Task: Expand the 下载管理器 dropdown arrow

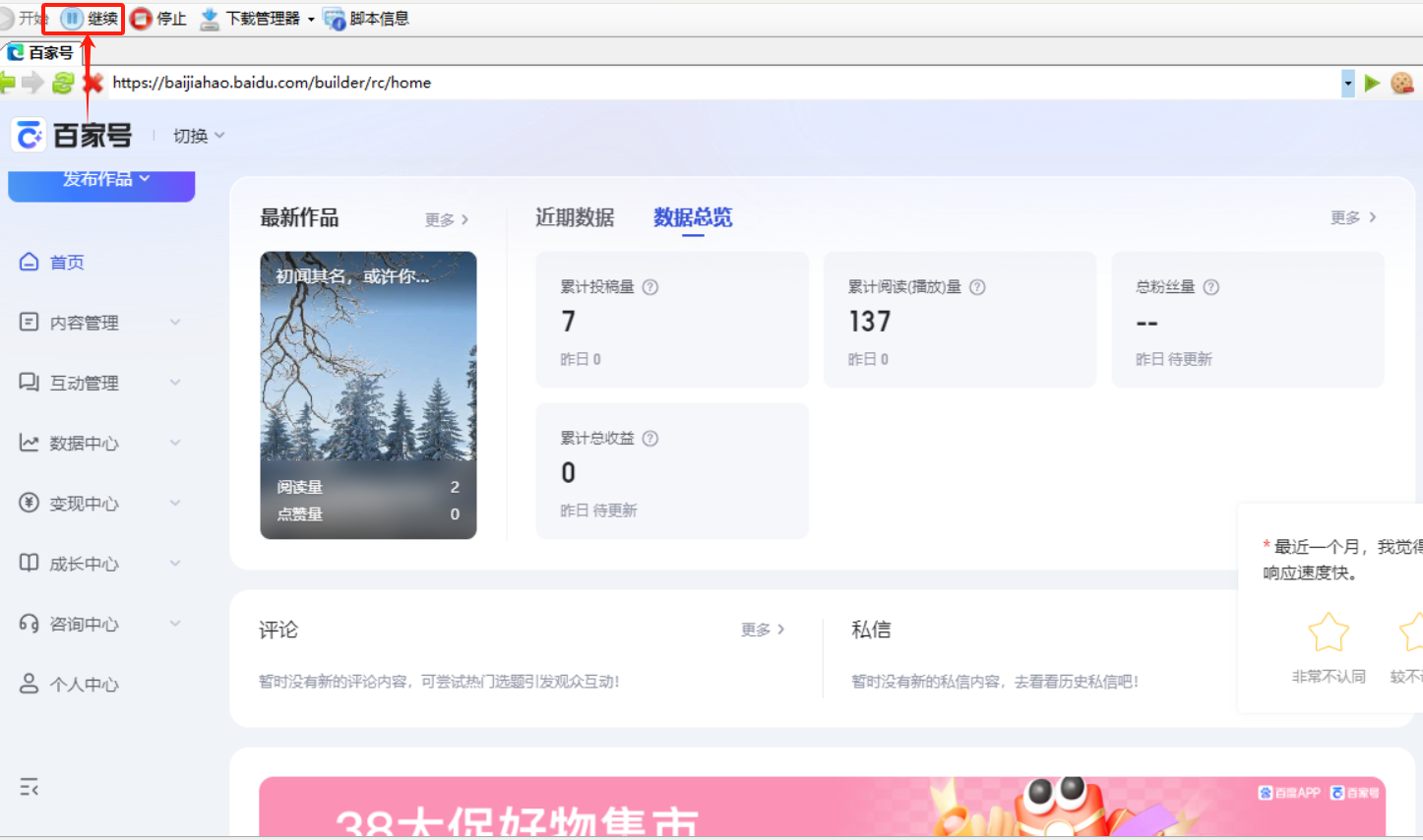Action: click(311, 20)
